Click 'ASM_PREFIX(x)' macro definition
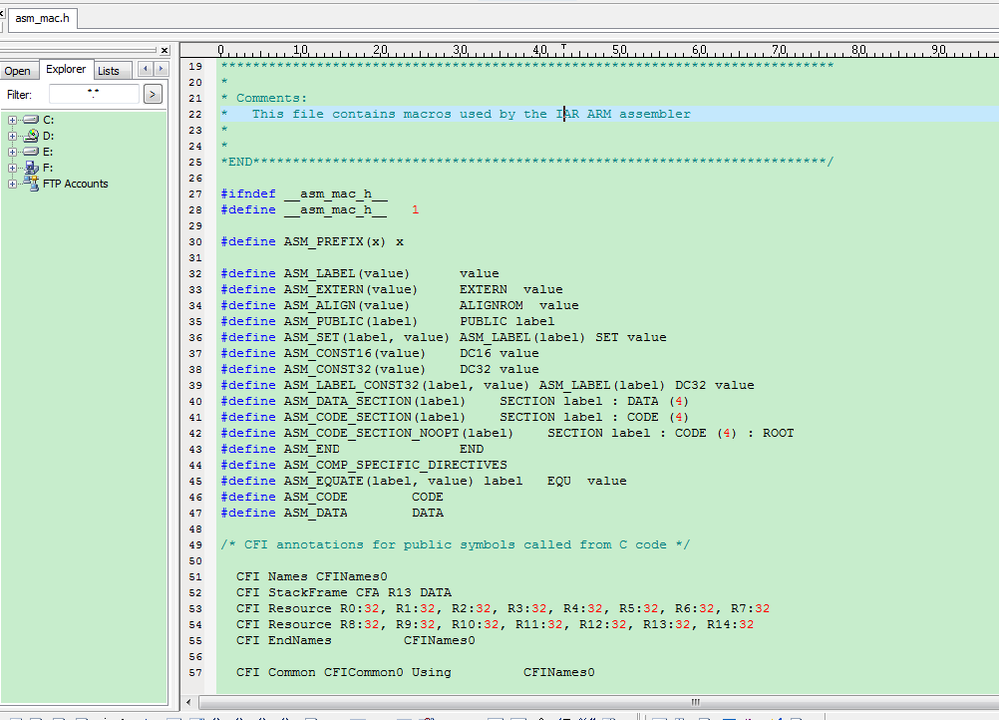 [x=334, y=241]
